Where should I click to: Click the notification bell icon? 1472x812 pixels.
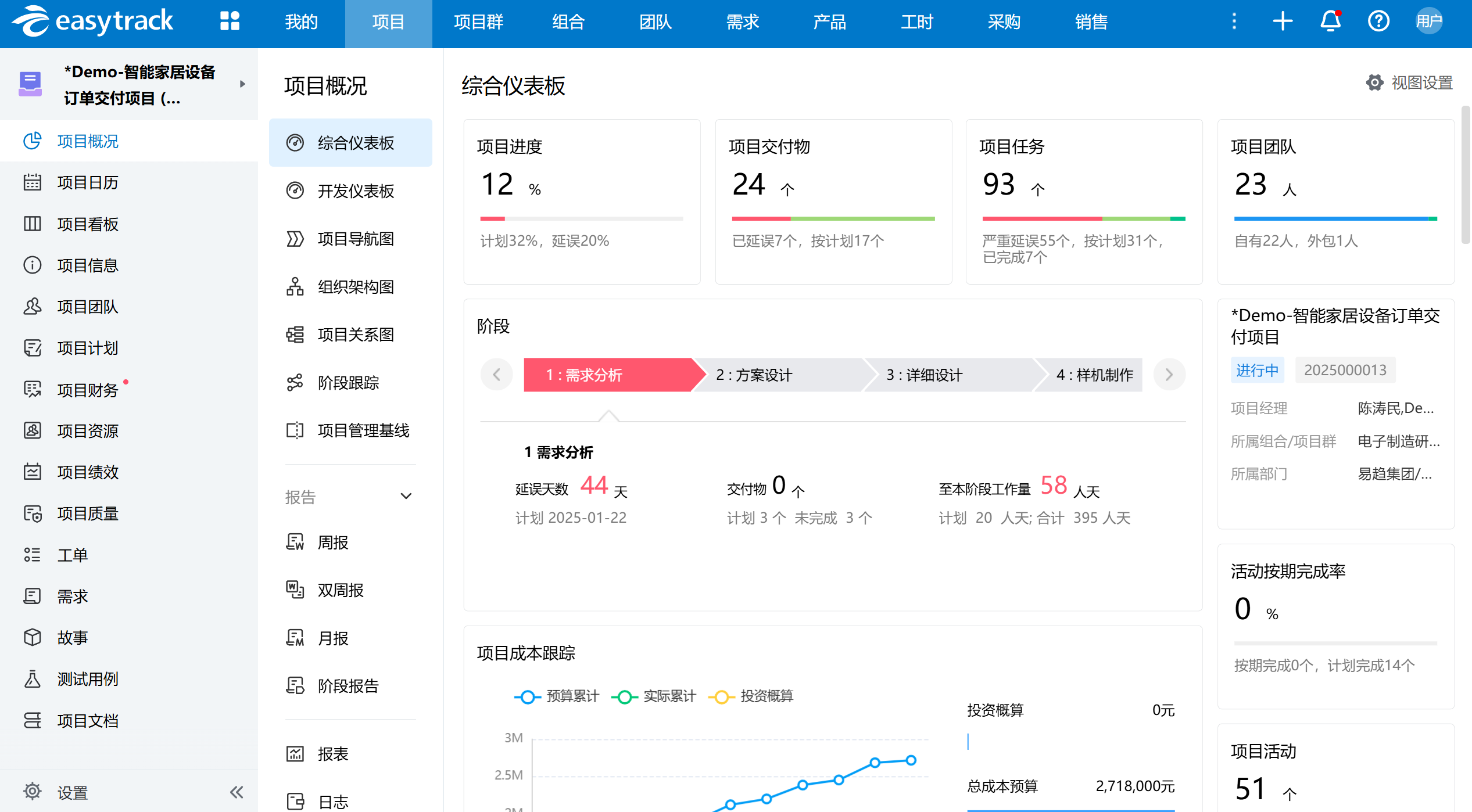tap(1330, 21)
